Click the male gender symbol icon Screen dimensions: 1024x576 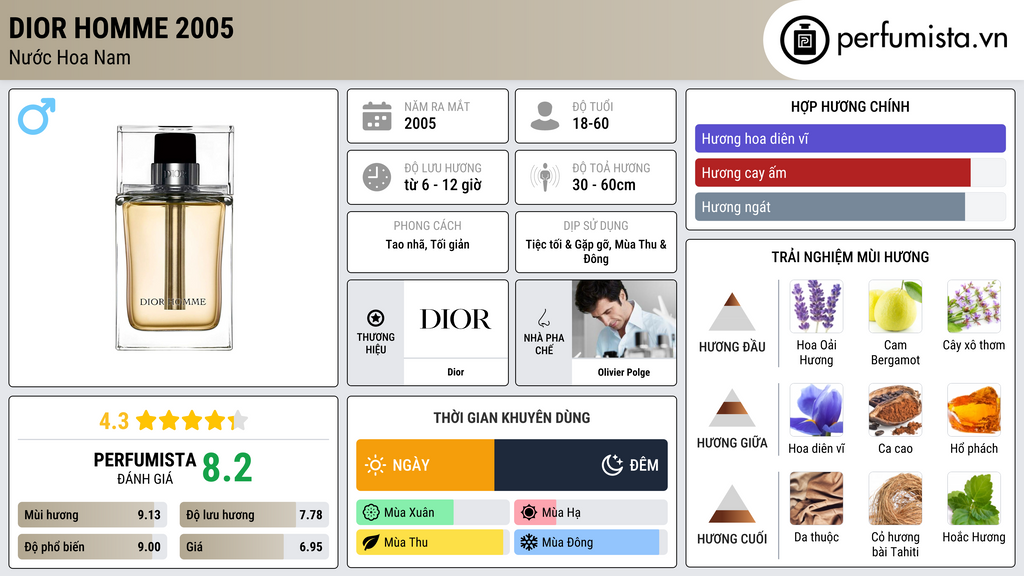pyautogui.click(x=36, y=116)
